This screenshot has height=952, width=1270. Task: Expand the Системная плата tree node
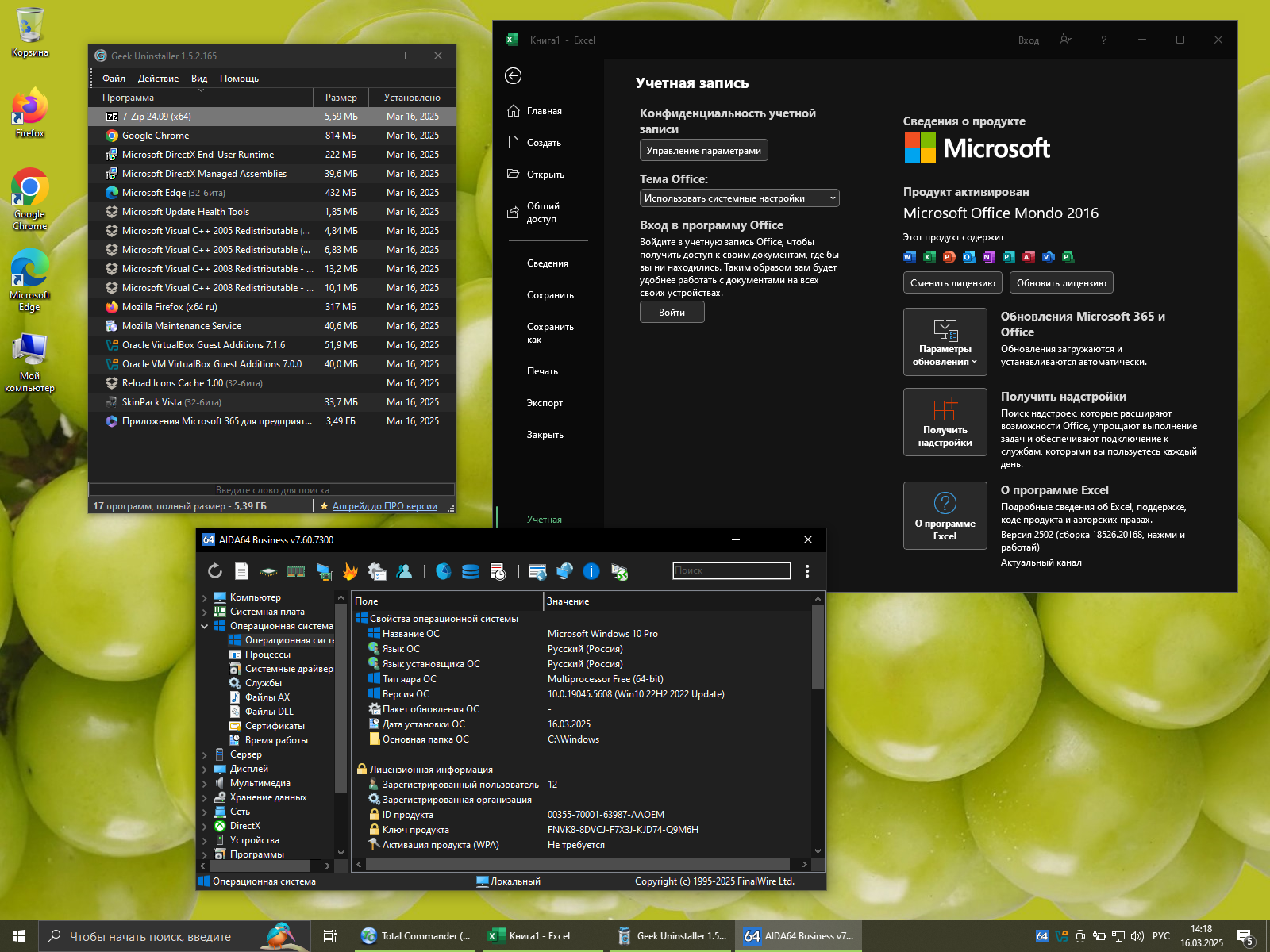pyautogui.click(x=205, y=612)
